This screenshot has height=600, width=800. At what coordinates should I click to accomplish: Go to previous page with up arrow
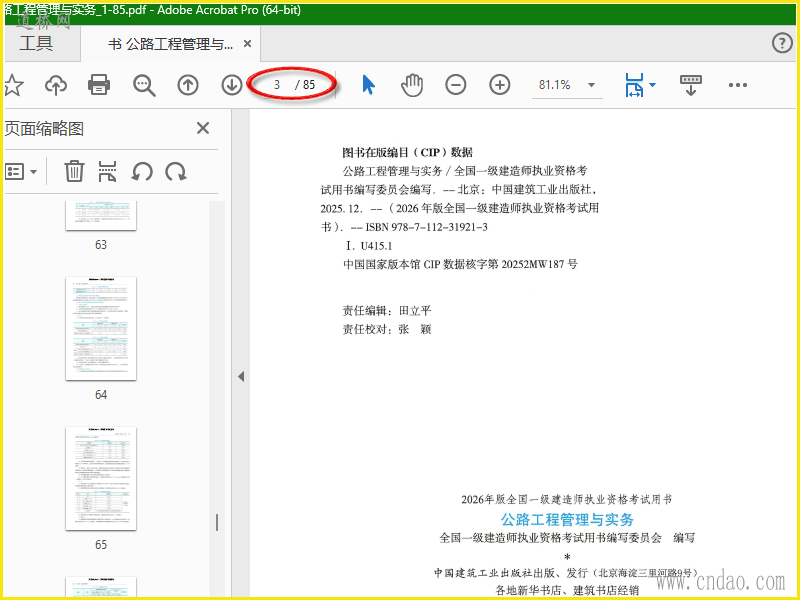[188, 85]
